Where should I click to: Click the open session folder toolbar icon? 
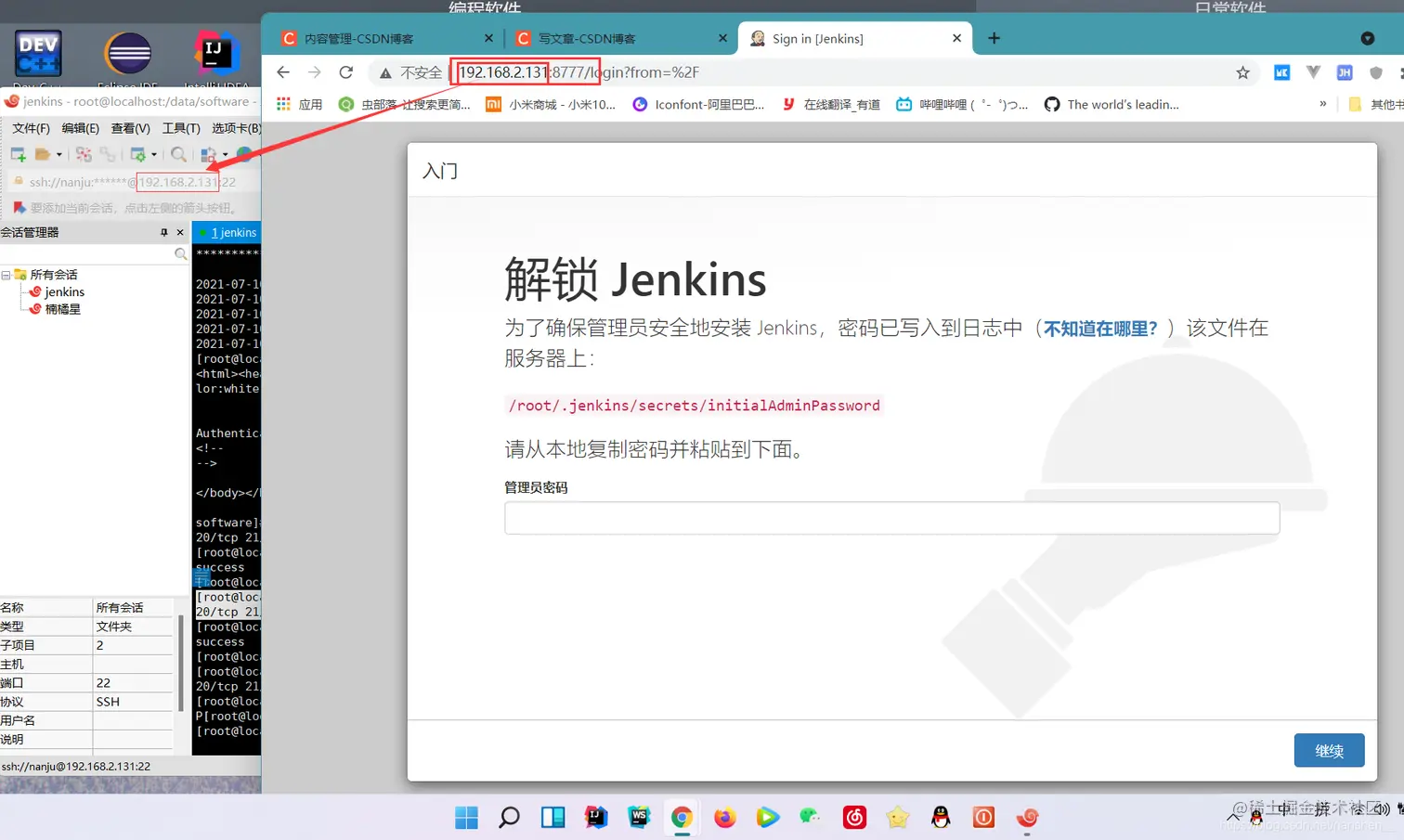tap(44, 154)
